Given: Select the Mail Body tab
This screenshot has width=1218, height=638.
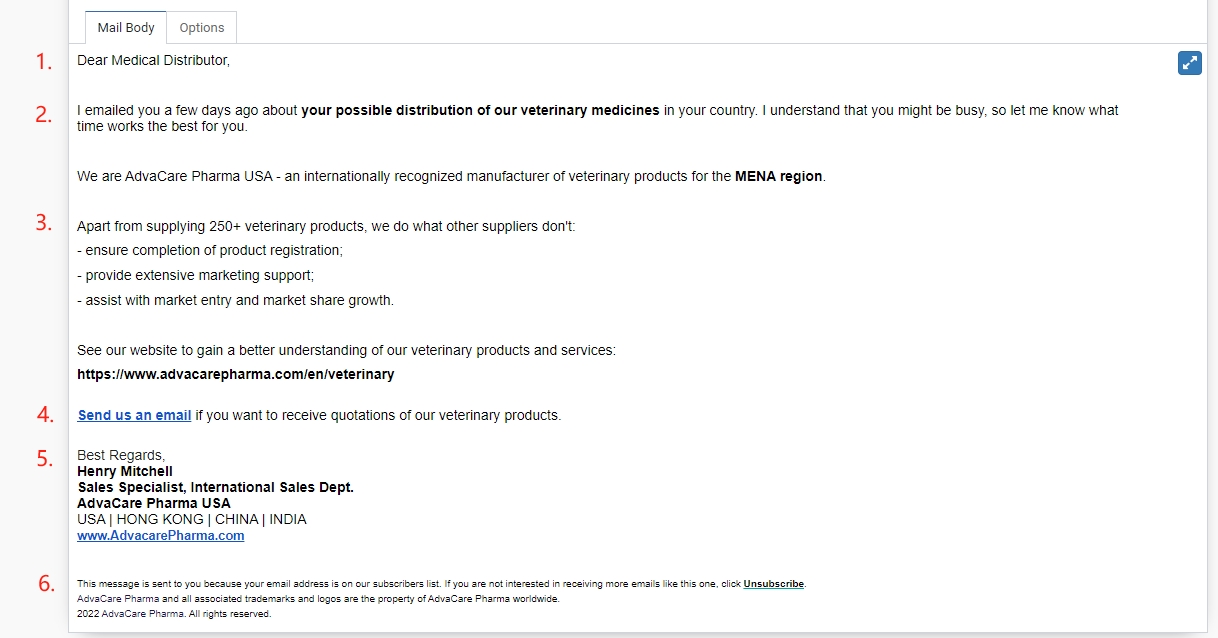Looking at the screenshot, I should [x=126, y=28].
